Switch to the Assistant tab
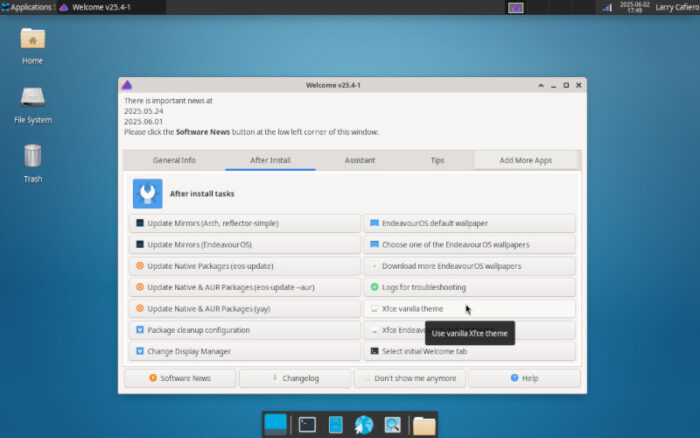 click(x=360, y=160)
